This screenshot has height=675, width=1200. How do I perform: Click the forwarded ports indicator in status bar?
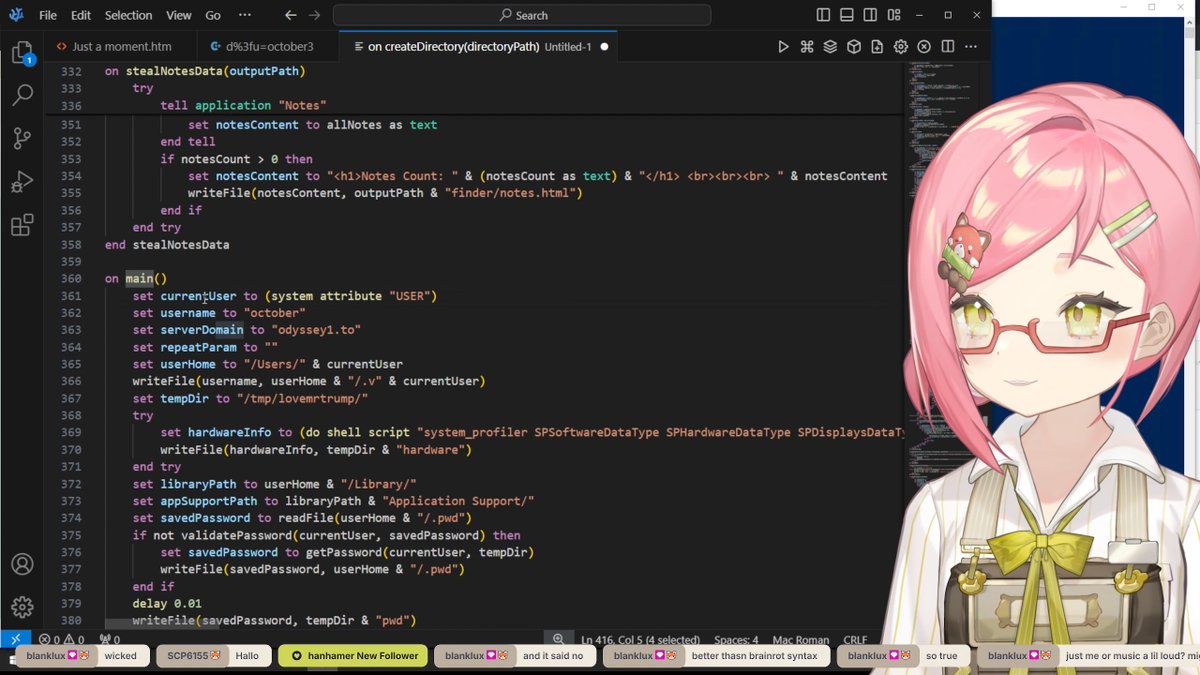point(110,639)
